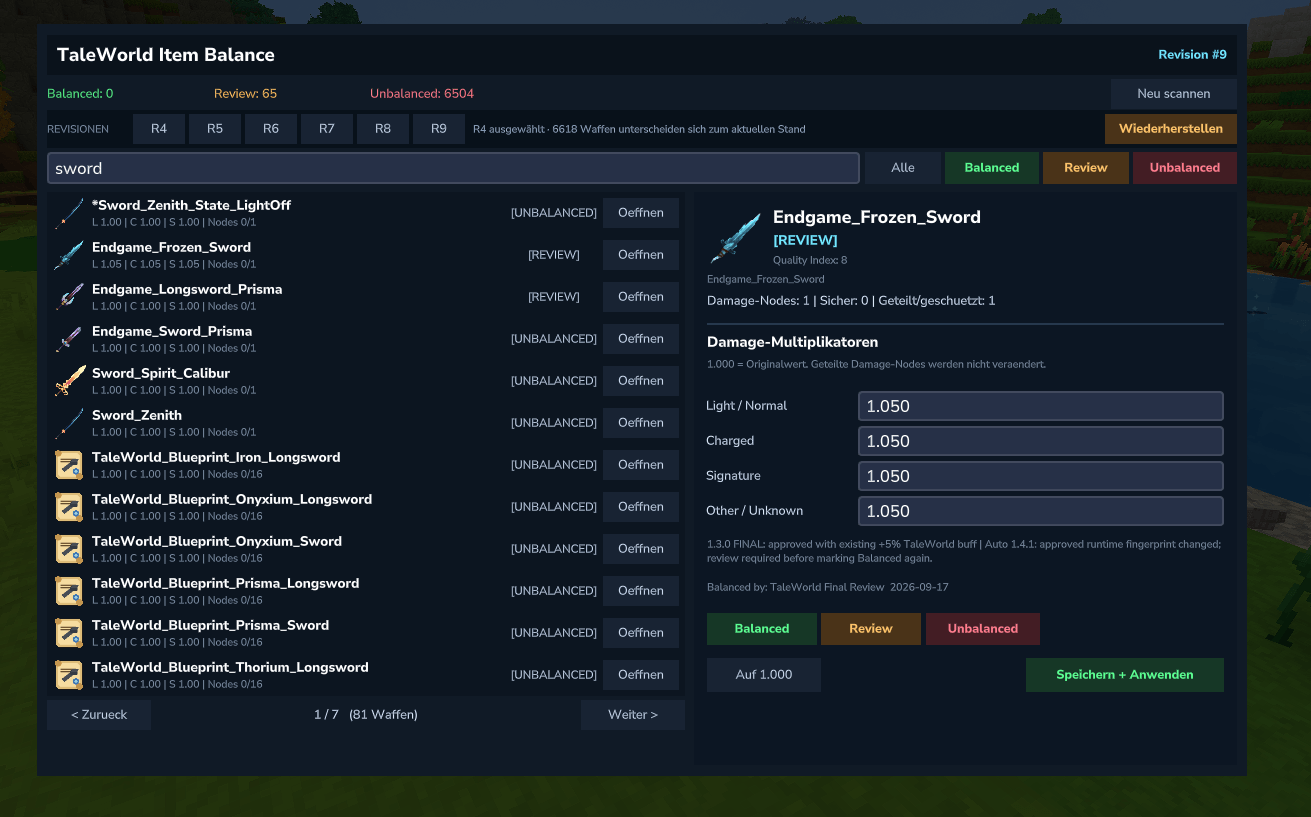The width and height of the screenshot is (1311, 817).
Task: Click Speichern + Anwenden
Action: (1125, 675)
